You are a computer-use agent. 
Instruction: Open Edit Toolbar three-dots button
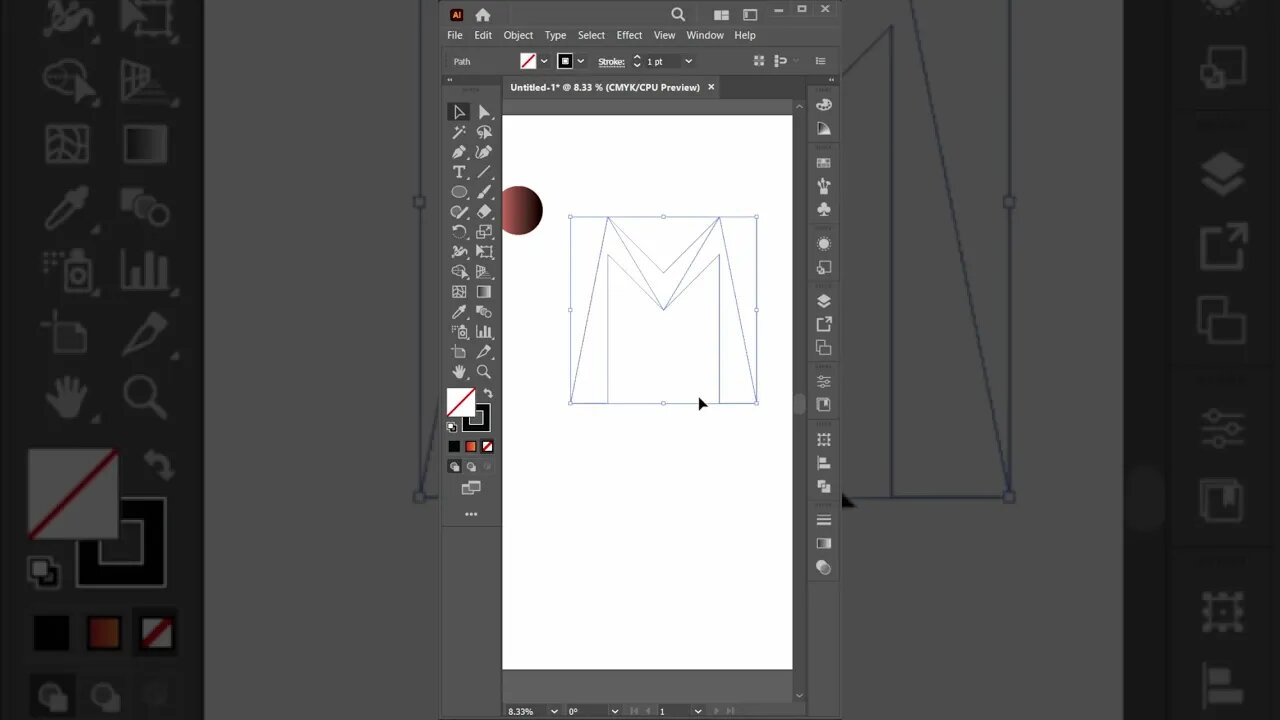[x=471, y=514]
